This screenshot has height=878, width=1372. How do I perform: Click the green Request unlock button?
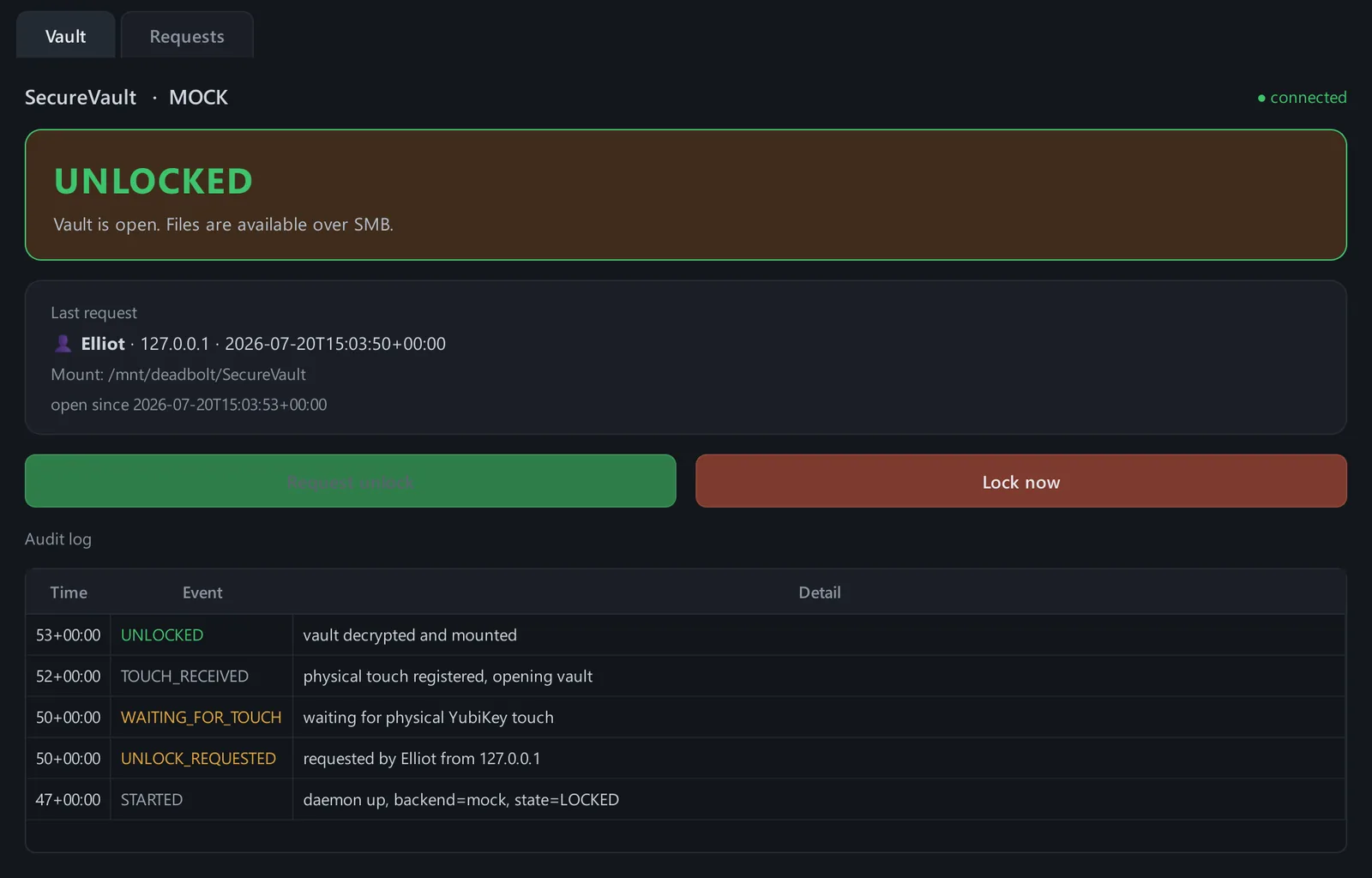point(350,481)
